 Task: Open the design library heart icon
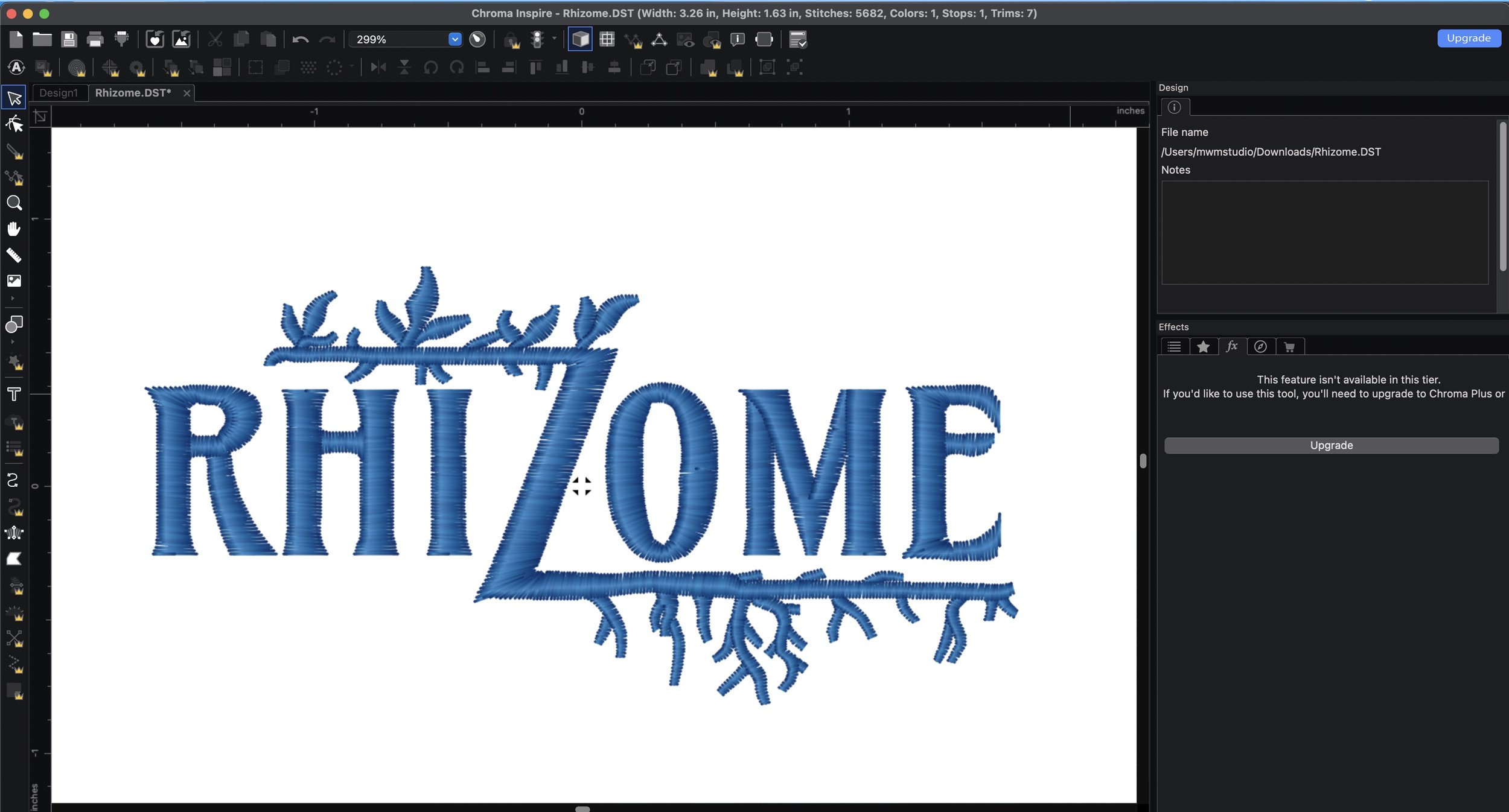click(x=155, y=39)
